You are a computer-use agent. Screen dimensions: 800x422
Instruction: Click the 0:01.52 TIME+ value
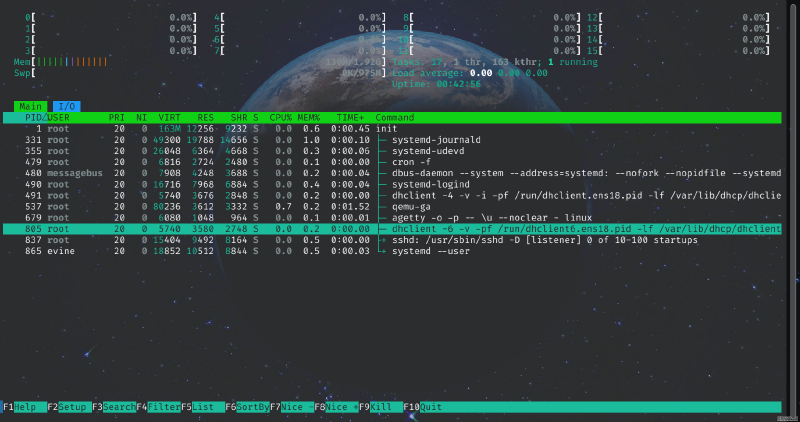pos(351,207)
